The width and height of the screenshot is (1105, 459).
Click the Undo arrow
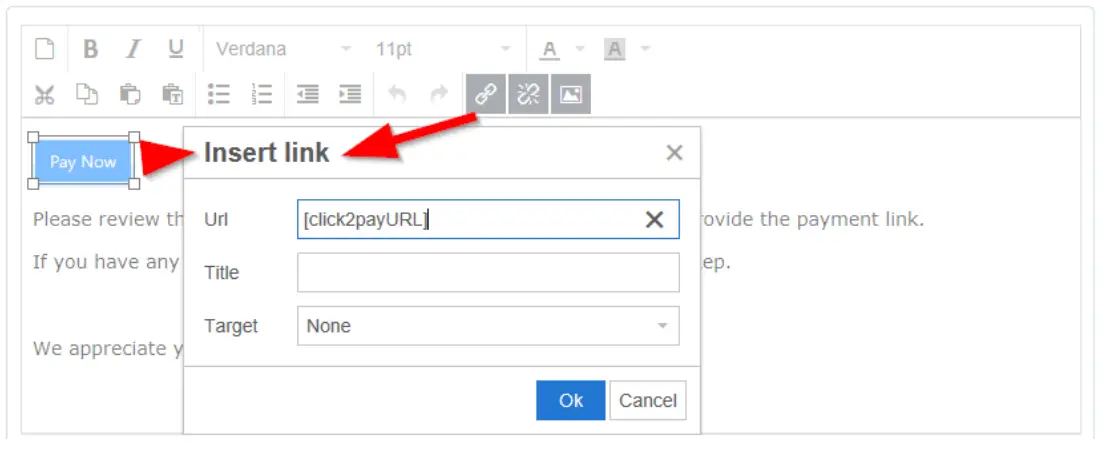(397, 94)
